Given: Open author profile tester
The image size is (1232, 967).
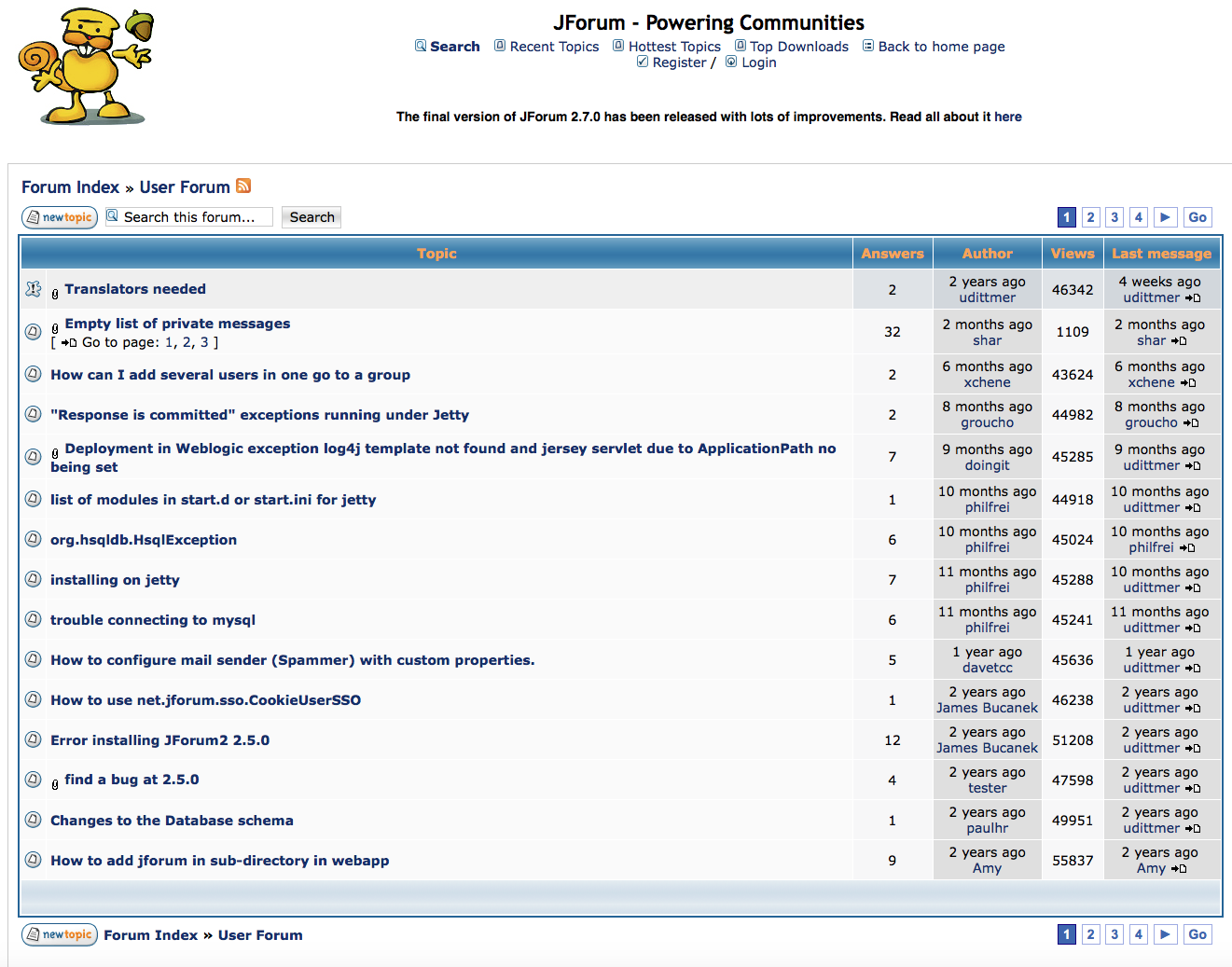Looking at the screenshot, I should click(987, 788).
